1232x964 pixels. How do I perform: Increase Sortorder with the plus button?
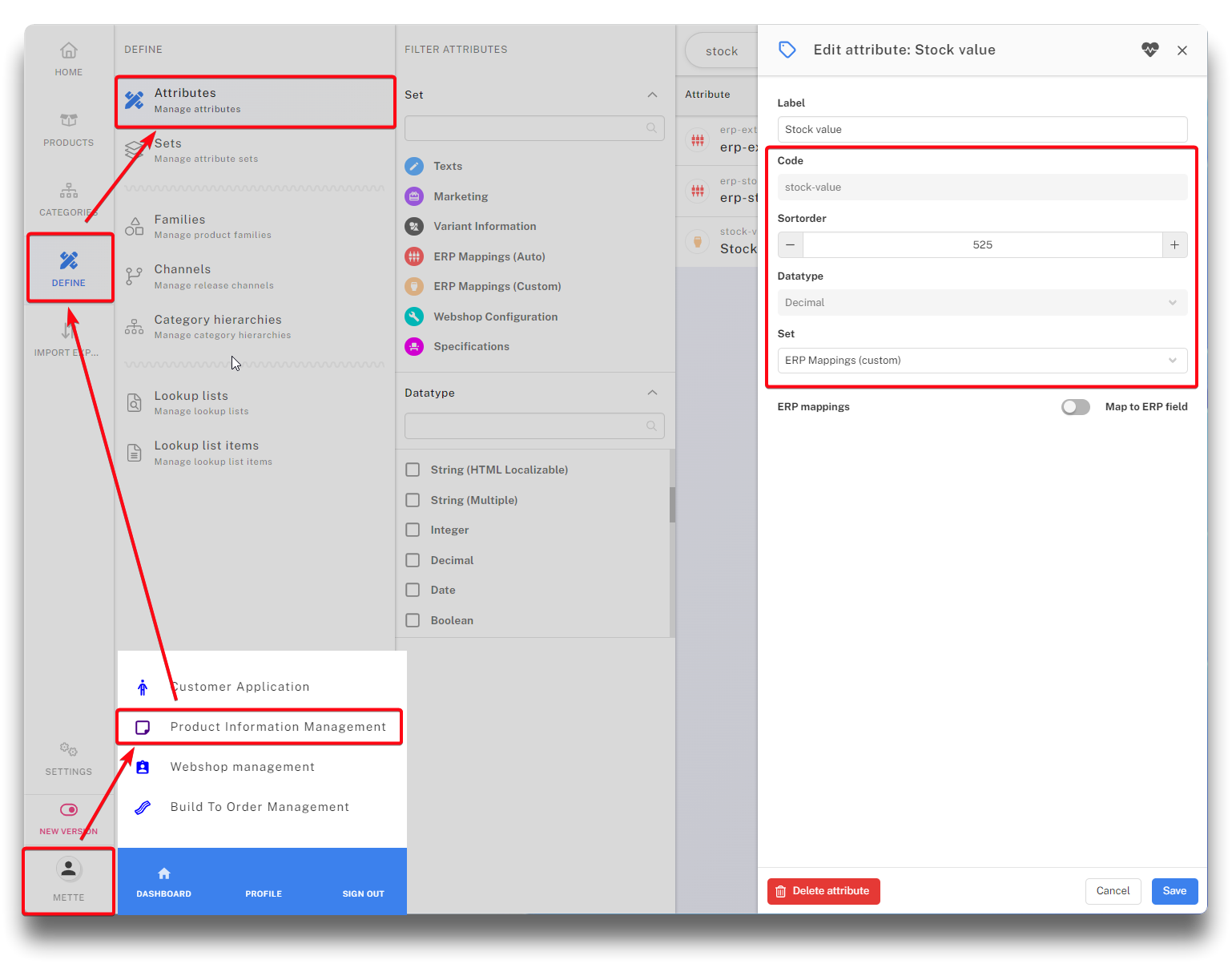1174,245
